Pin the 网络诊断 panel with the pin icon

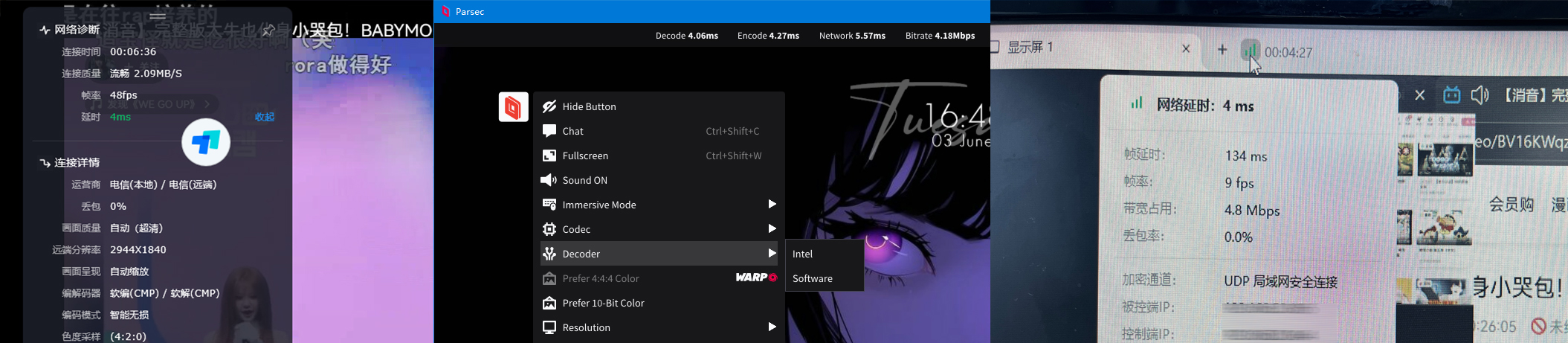coord(268,30)
